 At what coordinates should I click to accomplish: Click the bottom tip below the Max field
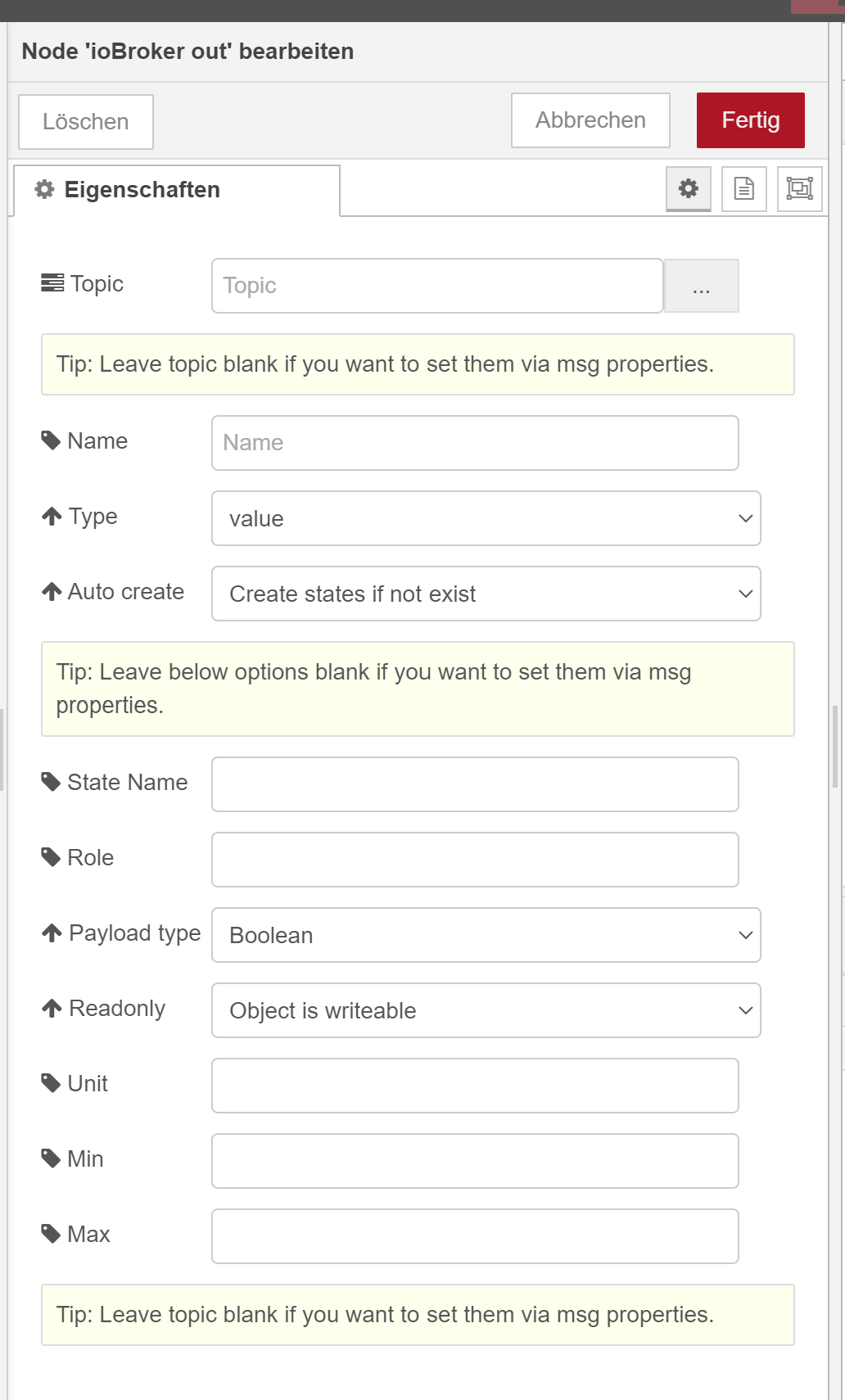[x=418, y=1315]
